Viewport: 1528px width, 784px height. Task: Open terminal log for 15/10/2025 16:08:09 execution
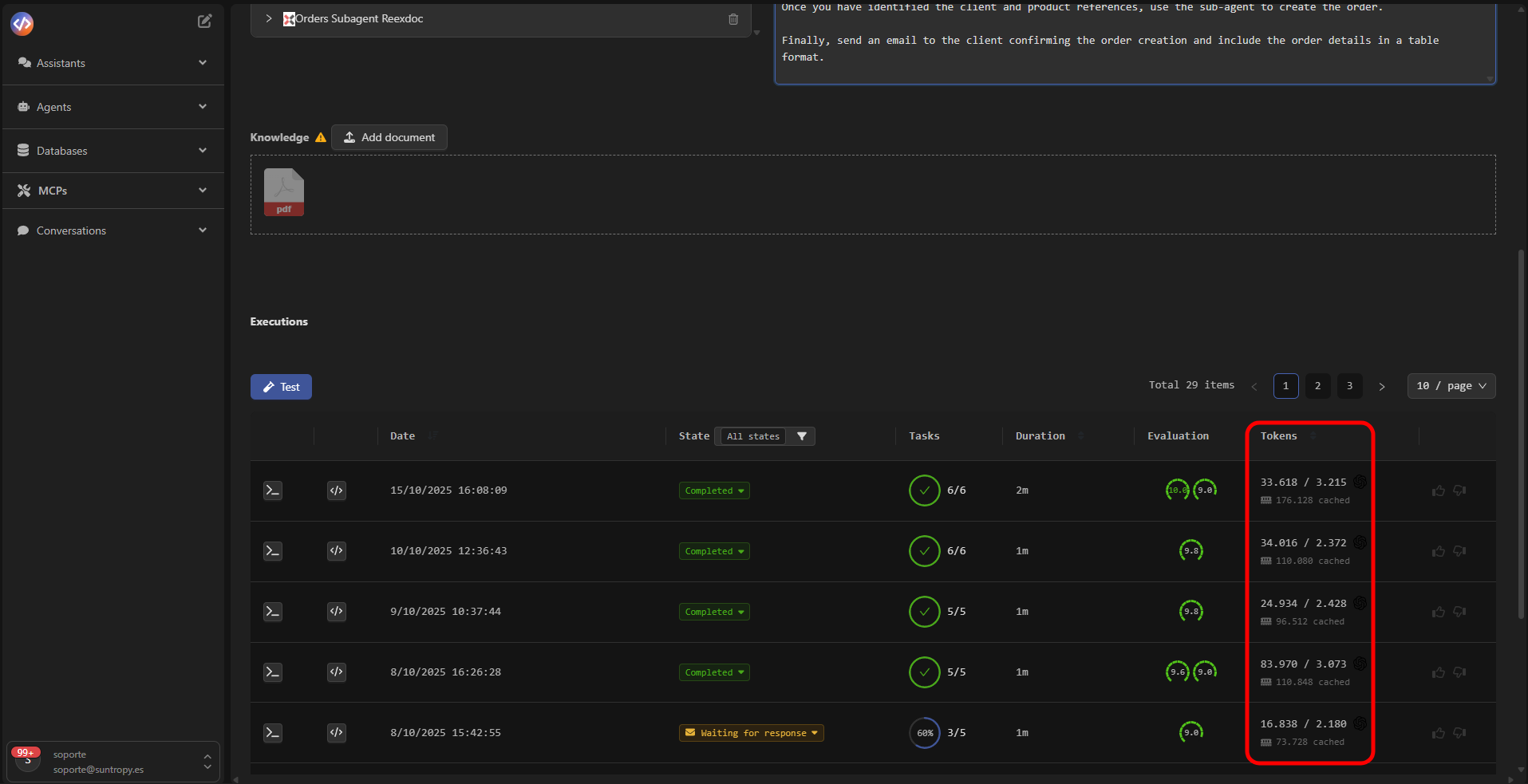point(273,490)
